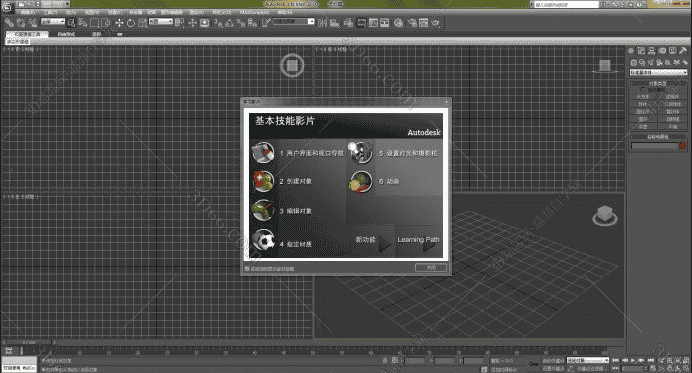
Task: Select the Unlink Selection tool
Action: click(21, 23)
